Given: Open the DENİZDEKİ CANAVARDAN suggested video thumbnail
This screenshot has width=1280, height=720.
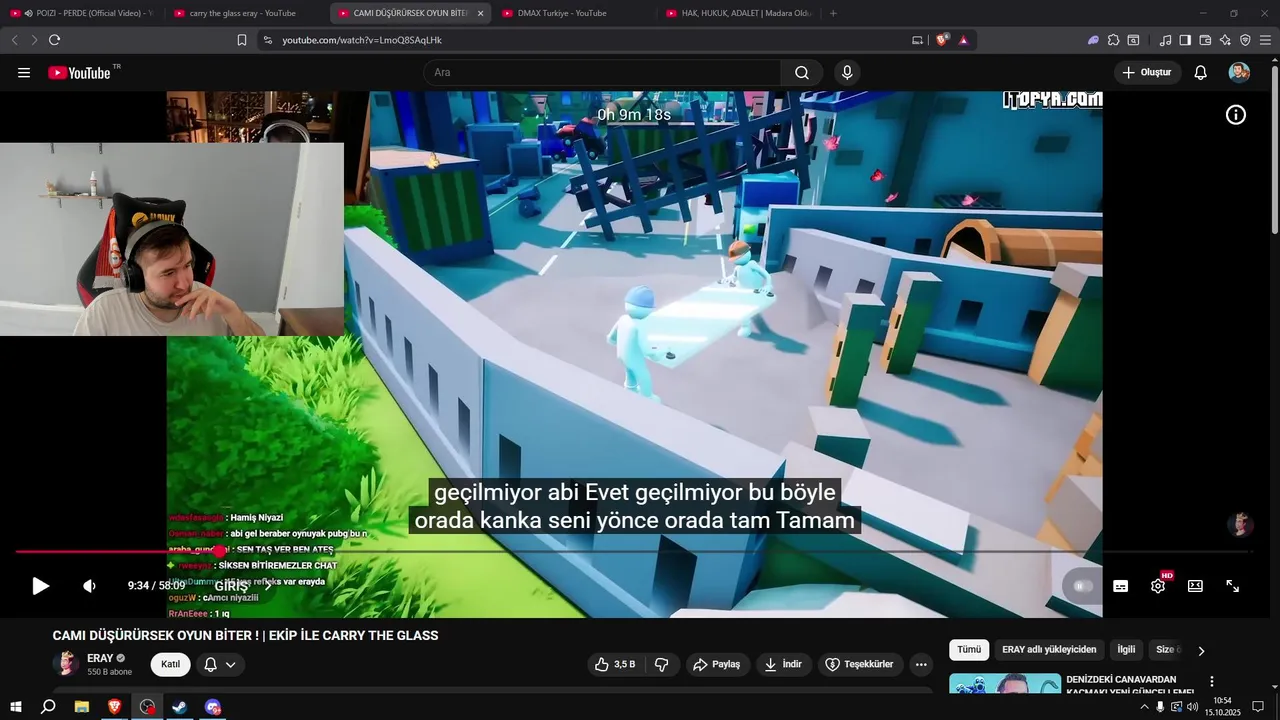Looking at the screenshot, I should 1005,685.
